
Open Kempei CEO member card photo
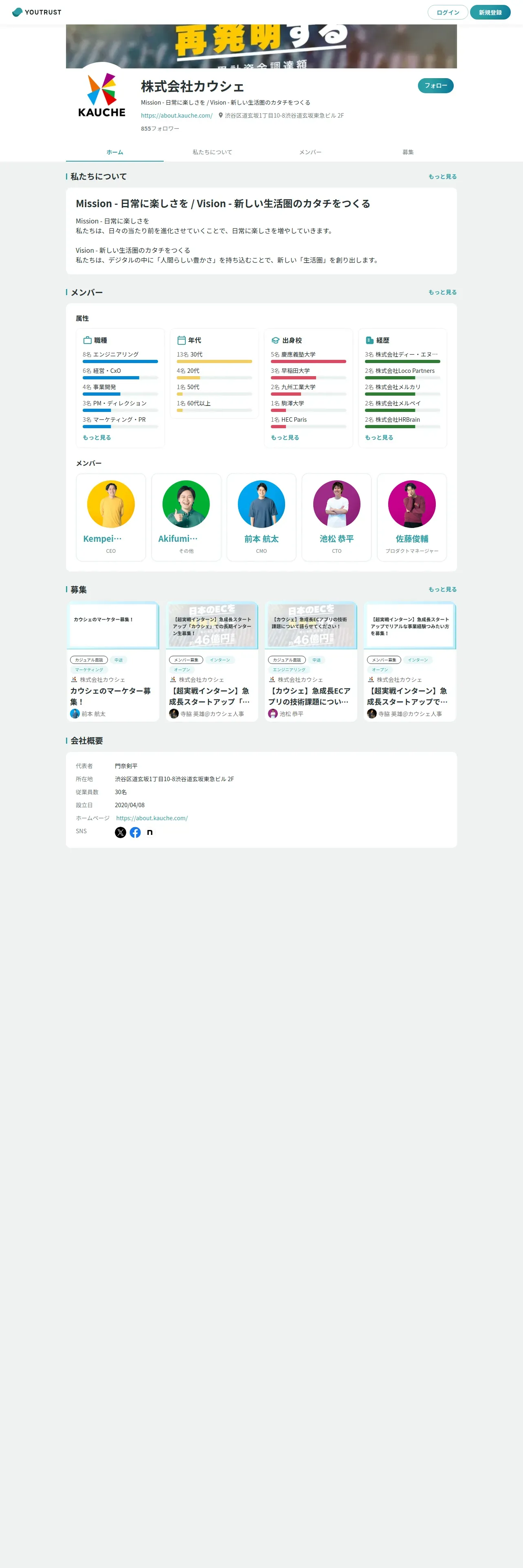[111, 504]
